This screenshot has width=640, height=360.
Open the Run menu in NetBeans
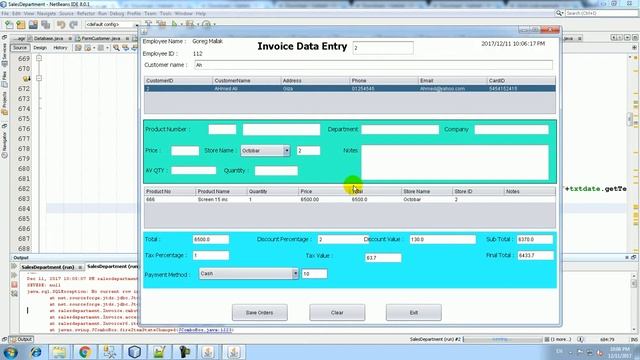pos(102,13)
